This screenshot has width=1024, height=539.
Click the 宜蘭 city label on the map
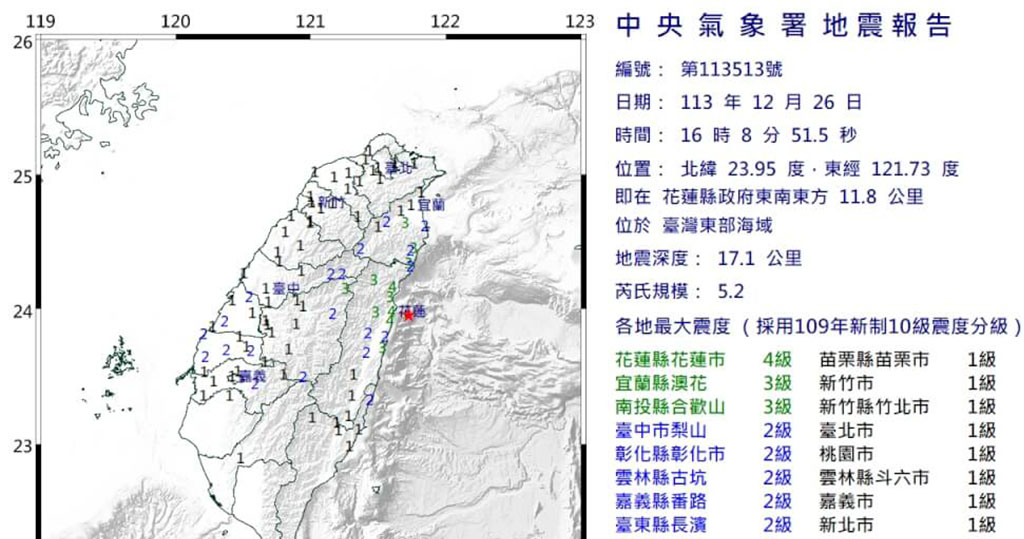click(431, 204)
